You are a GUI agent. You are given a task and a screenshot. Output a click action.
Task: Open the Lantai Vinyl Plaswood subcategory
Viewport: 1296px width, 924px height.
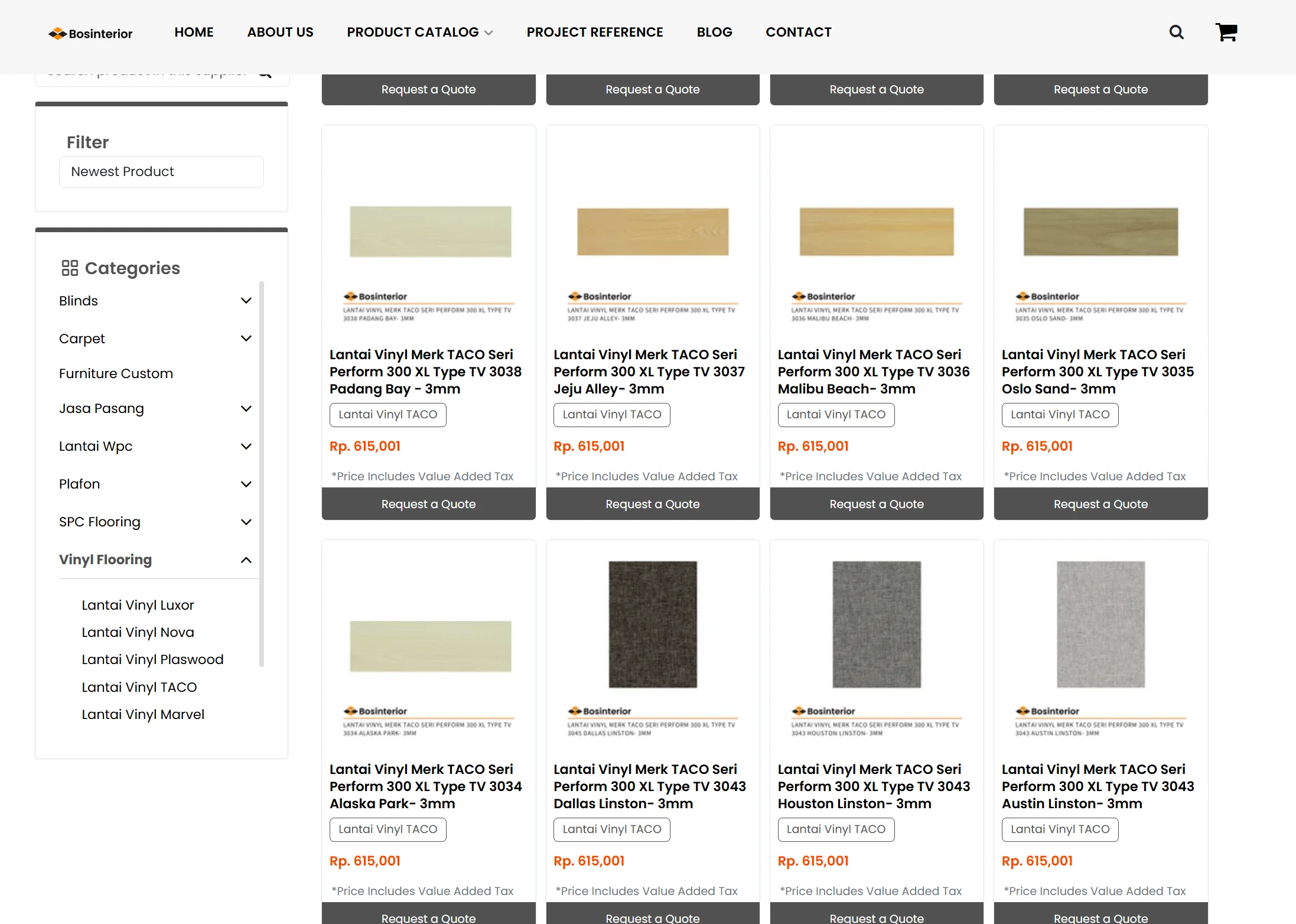[x=152, y=659]
